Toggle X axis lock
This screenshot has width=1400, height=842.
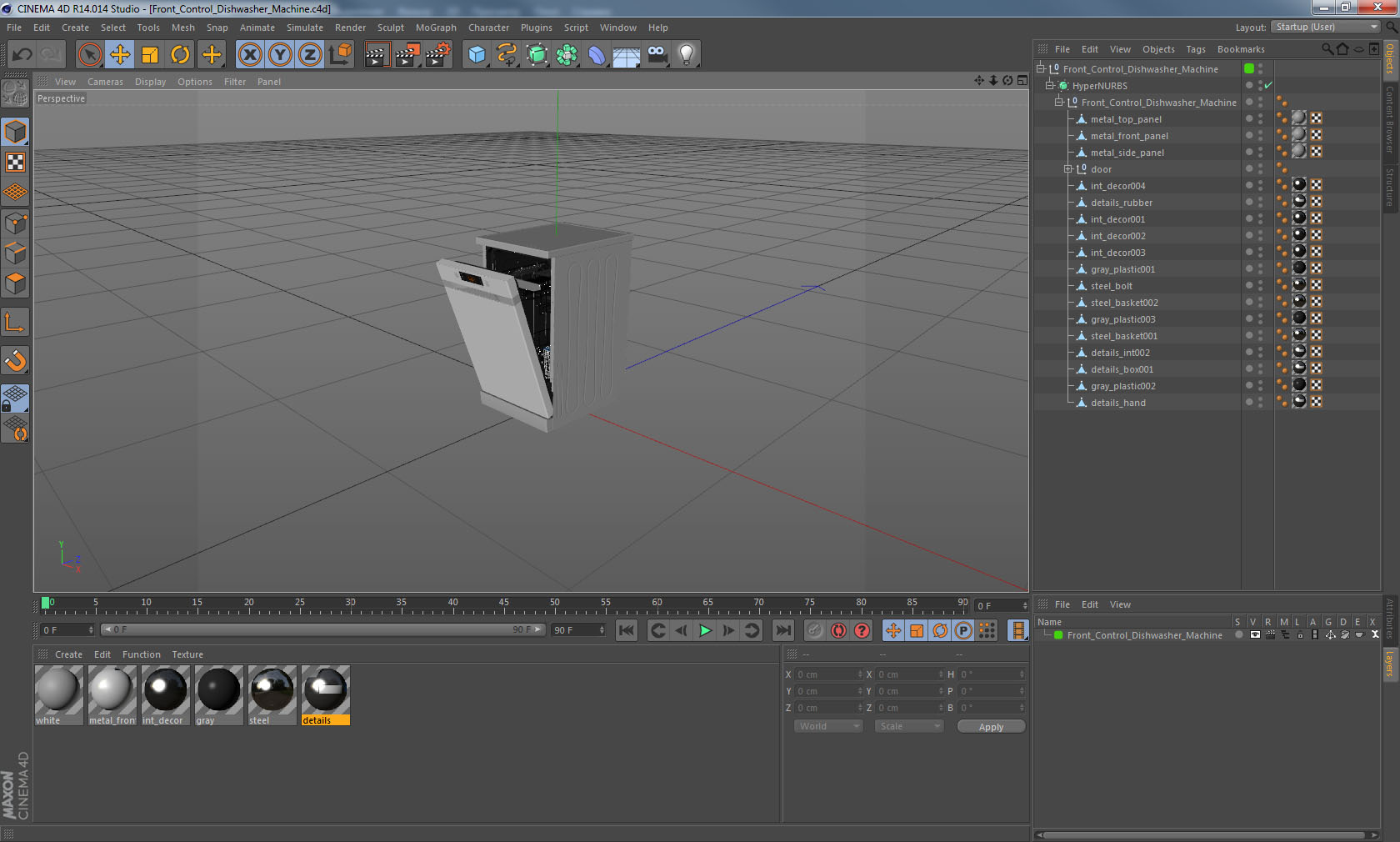click(x=250, y=55)
